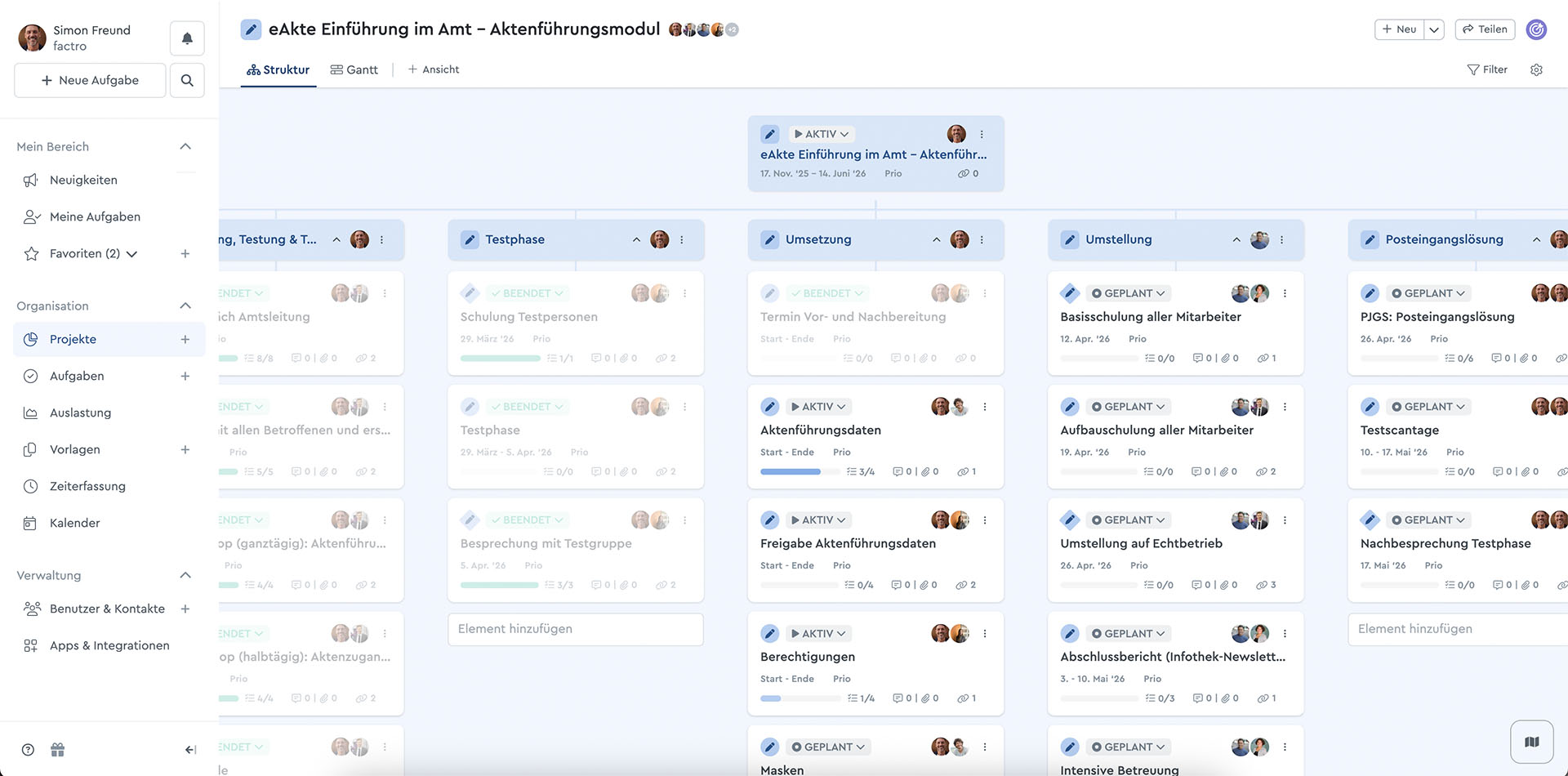The image size is (1568, 776).
Task: Switch to the Gantt tab
Action: point(354,70)
